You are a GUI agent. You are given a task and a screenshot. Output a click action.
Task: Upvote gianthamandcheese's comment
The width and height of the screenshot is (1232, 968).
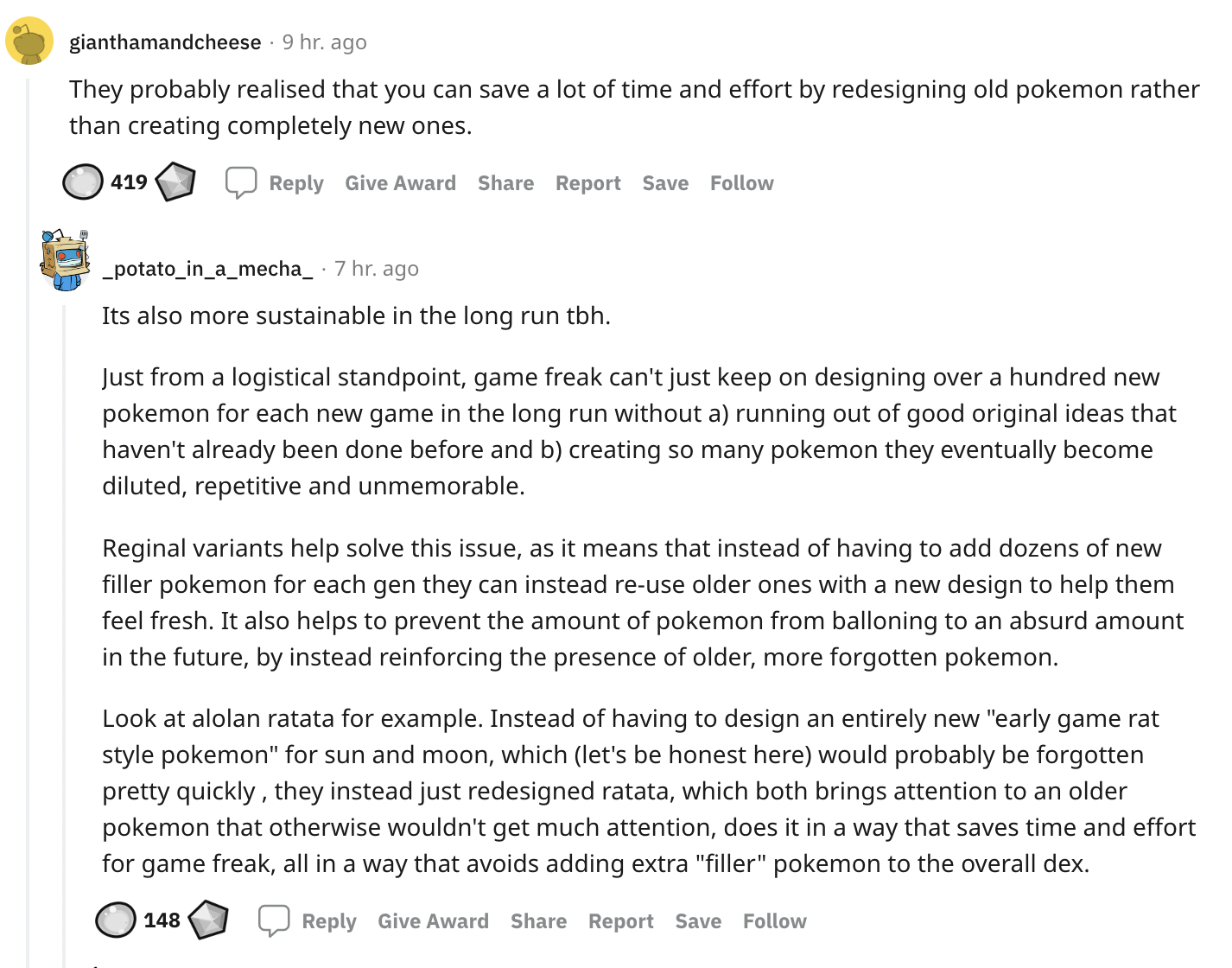[83, 182]
